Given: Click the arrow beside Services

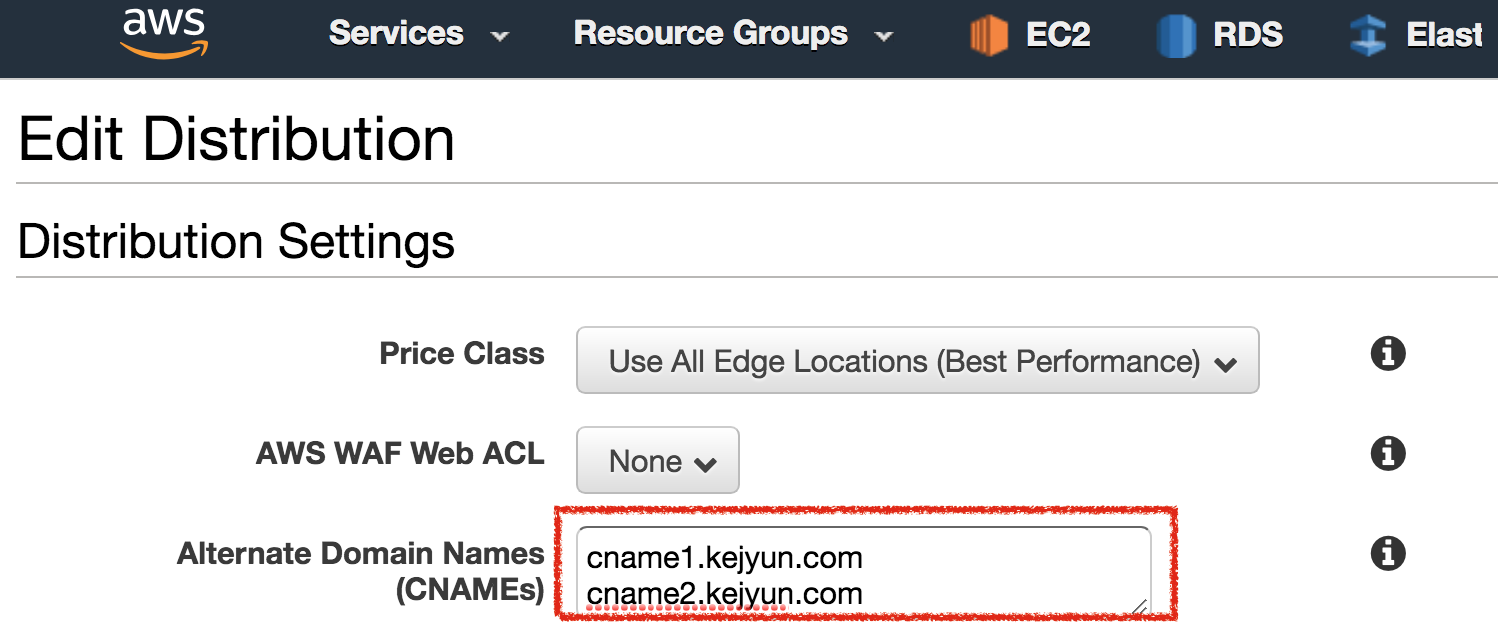Looking at the screenshot, I should click(x=500, y=37).
